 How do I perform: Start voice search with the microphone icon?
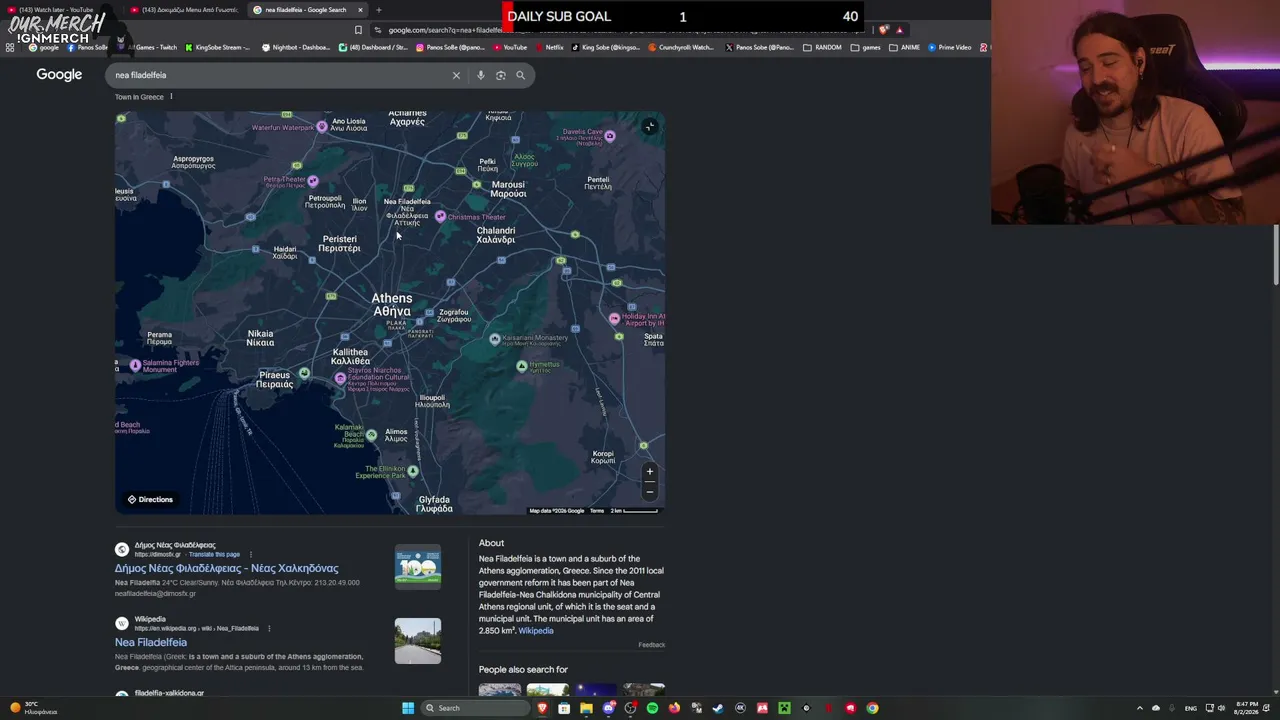pos(481,75)
